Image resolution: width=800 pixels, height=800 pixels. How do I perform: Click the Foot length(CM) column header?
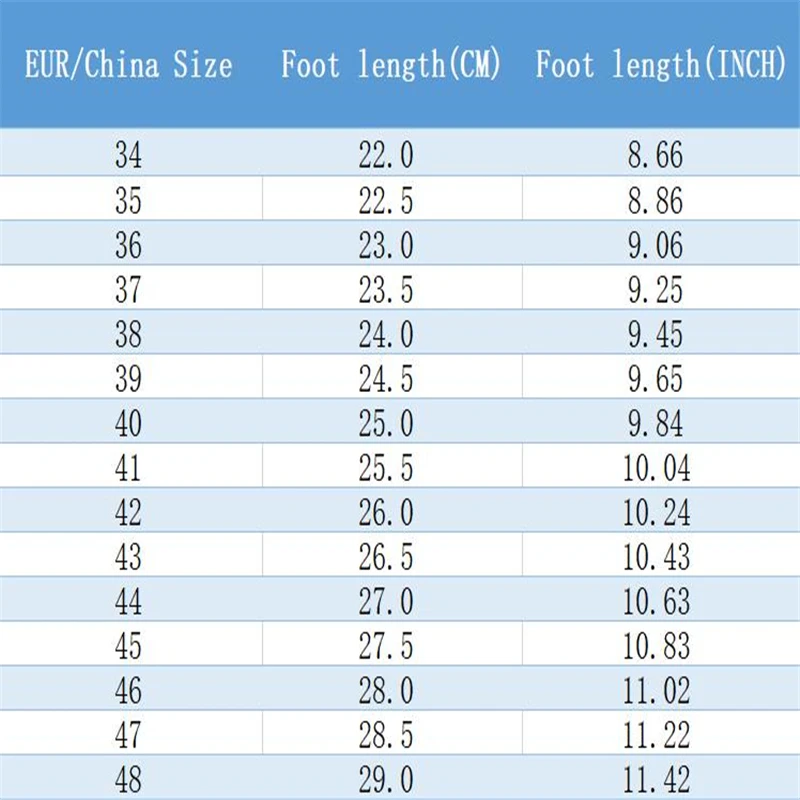click(x=391, y=65)
